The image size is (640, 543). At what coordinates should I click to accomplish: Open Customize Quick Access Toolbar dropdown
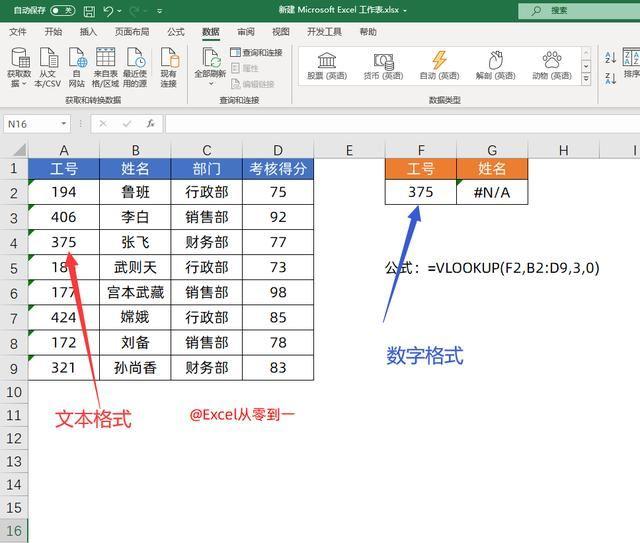pyautogui.click(x=160, y=11)
